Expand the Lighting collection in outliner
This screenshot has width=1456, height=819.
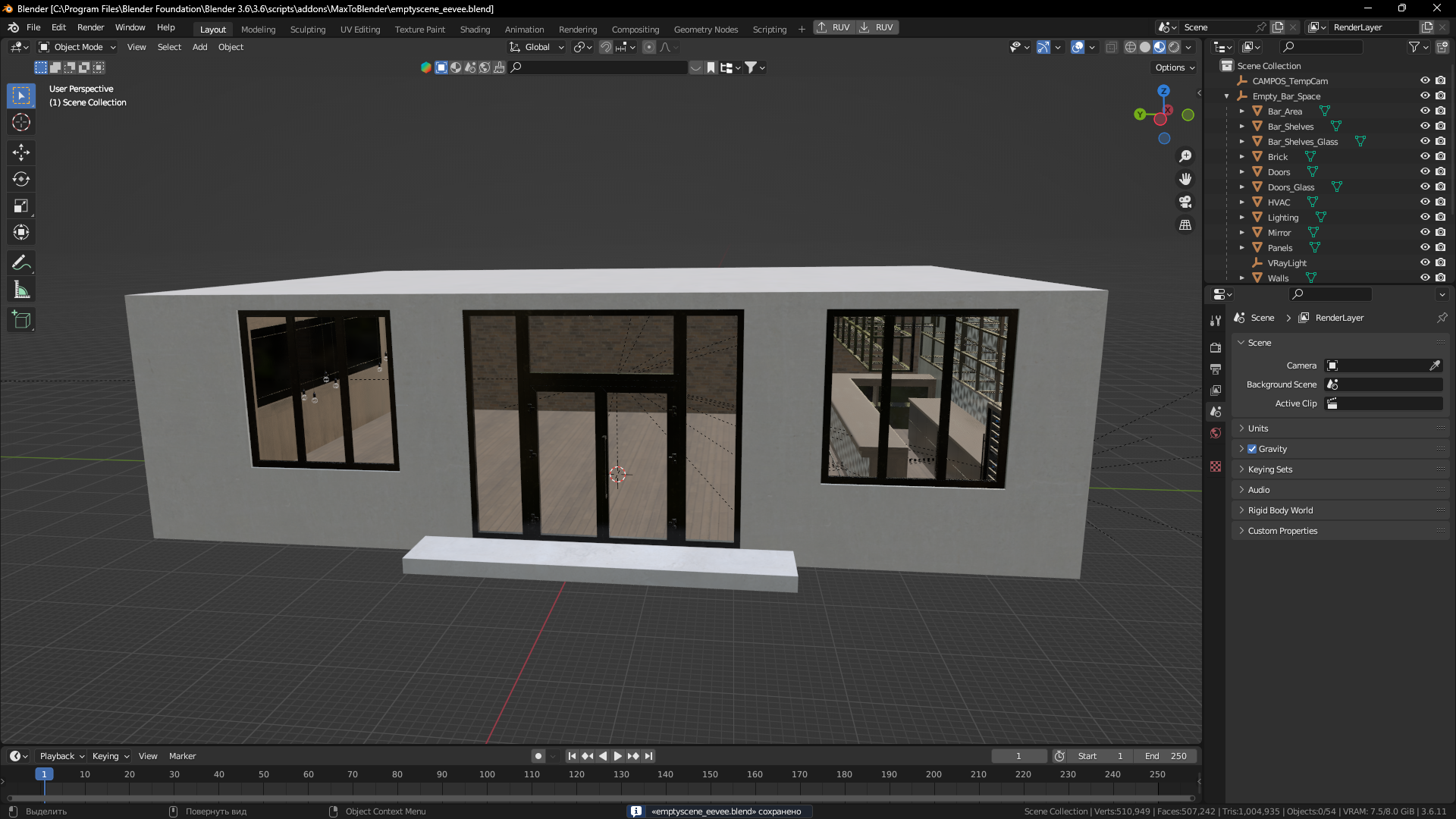click(1242, 218)
